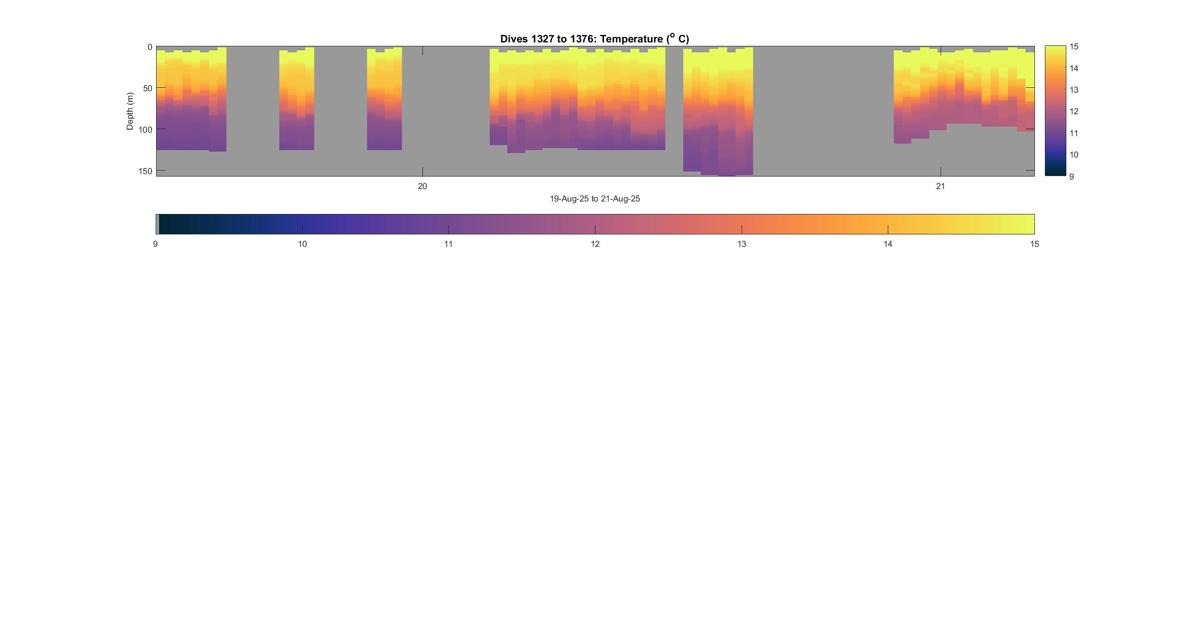Click the '12' tick label under the horizontal colorbar
The width and height of the screenshot is (1200, 617).
[x=595, y=244]
